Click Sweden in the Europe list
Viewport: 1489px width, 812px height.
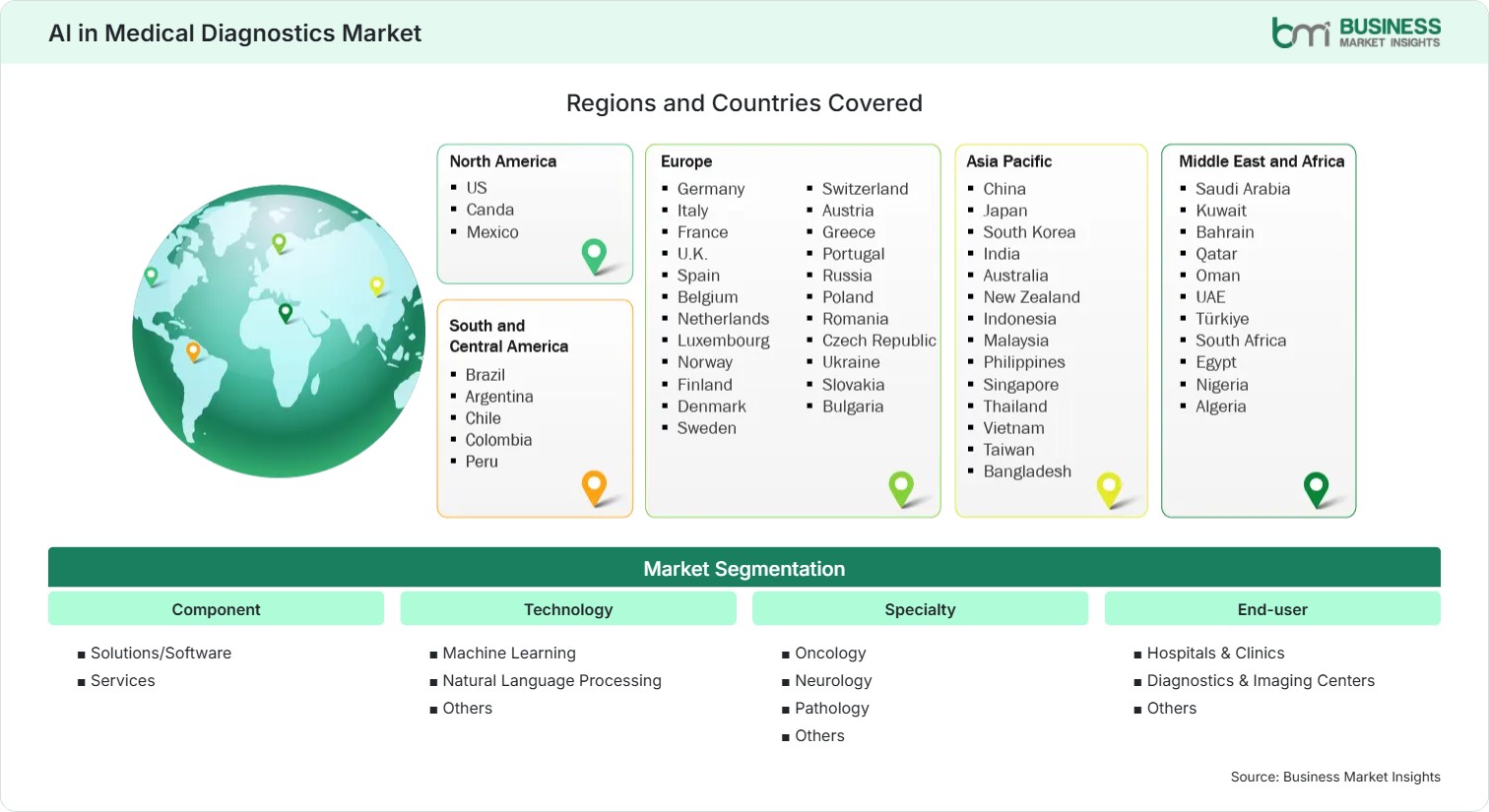click(x=707, y=428)
